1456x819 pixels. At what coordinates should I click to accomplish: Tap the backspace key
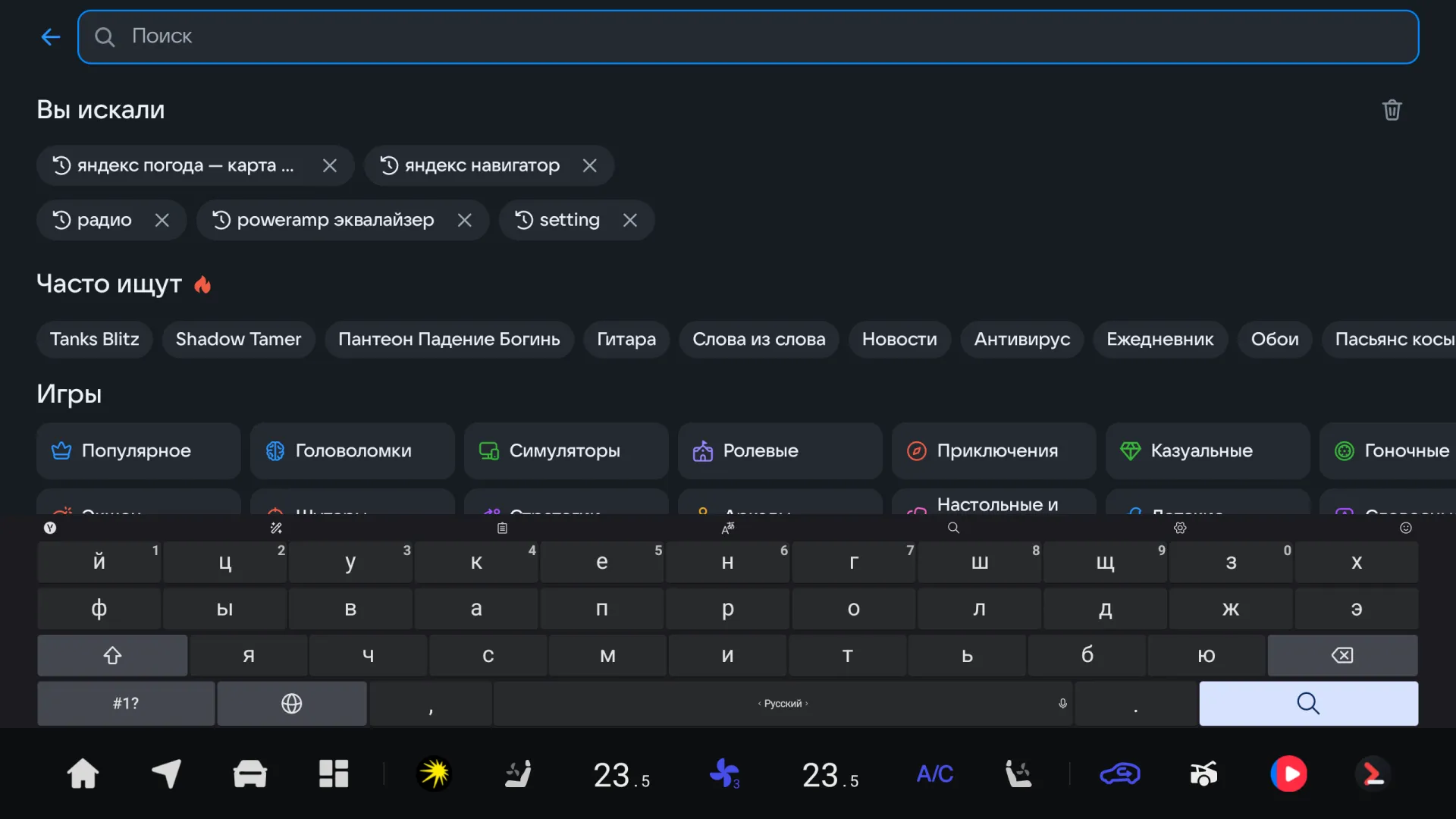(1342, 655)
